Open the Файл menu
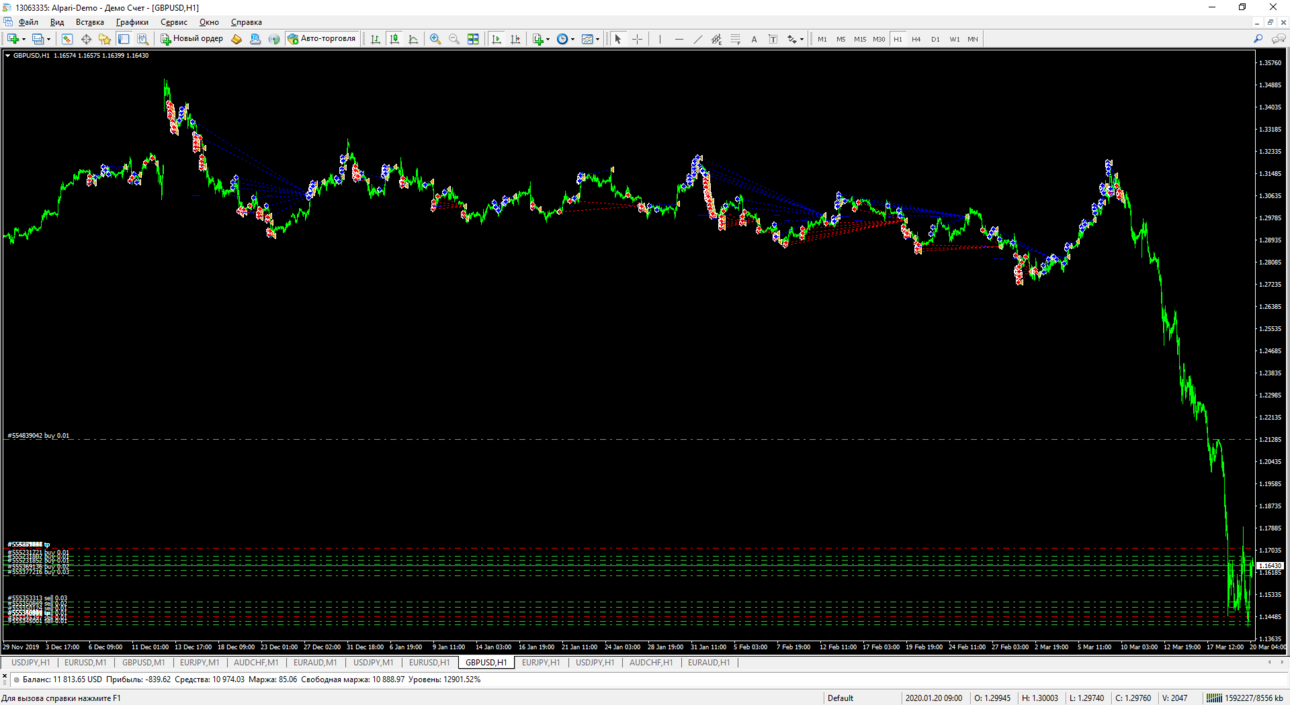This screenshot has width=1290, height=705. pos(28,22)
